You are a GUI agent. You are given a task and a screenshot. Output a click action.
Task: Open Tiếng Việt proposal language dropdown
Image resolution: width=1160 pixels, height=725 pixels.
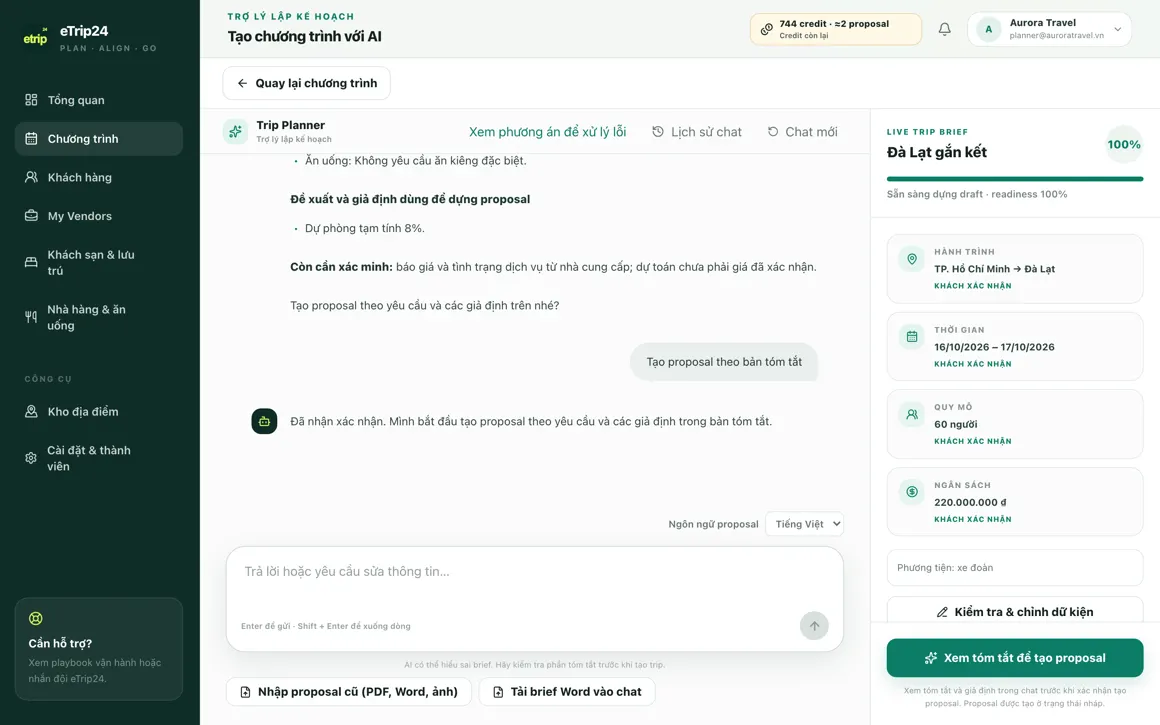pos(804,524)
